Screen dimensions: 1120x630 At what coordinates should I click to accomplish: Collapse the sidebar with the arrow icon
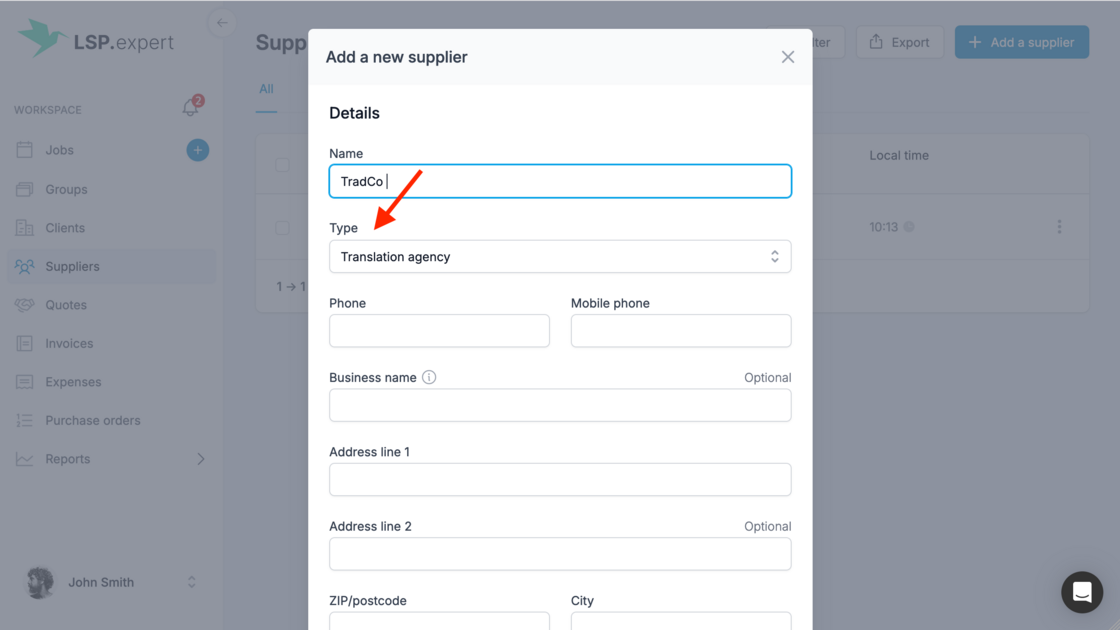(x=222, y=23)
